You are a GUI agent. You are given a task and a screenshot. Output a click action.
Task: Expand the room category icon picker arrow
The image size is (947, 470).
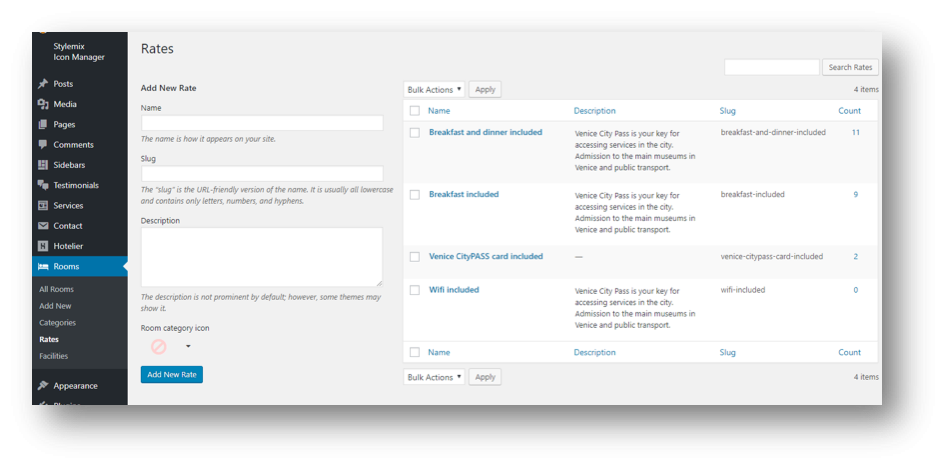[188, 346]
